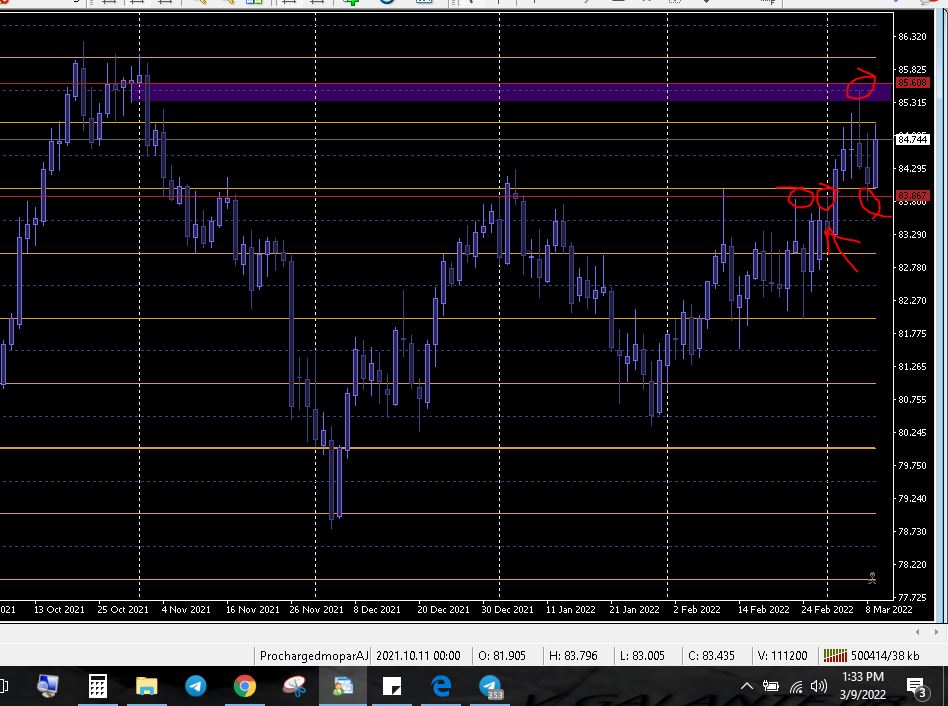Viewport: 948px width, 706px height.
Task: Click the 500414/38 kb traffic readout
Action: [885, 656]
